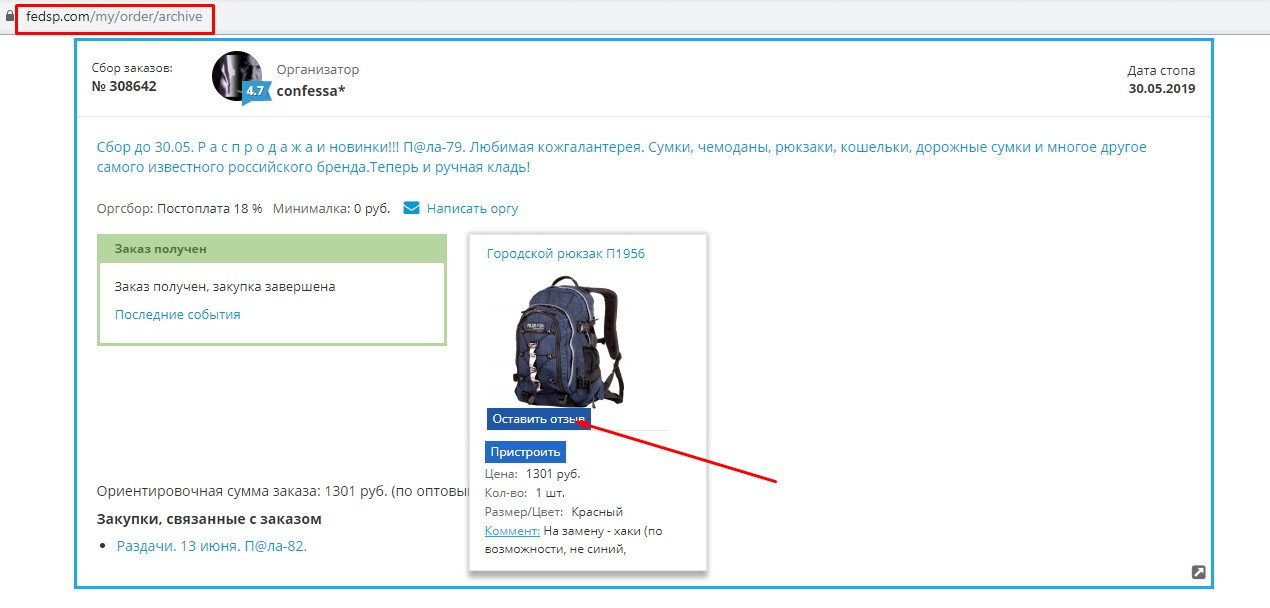Viewport: 1270px width, 608px height.
Task: Click the Организатор label above the name
Action: (318, 69)
